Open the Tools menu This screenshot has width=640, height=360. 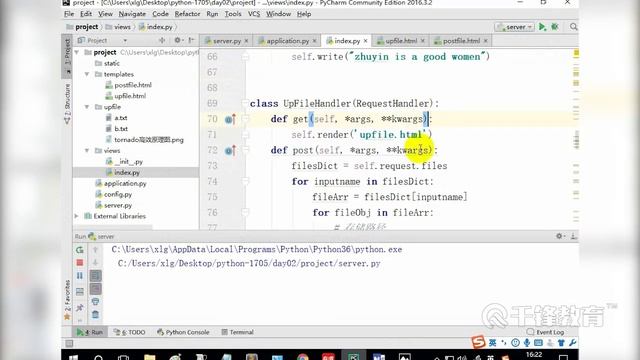point(233,14)
